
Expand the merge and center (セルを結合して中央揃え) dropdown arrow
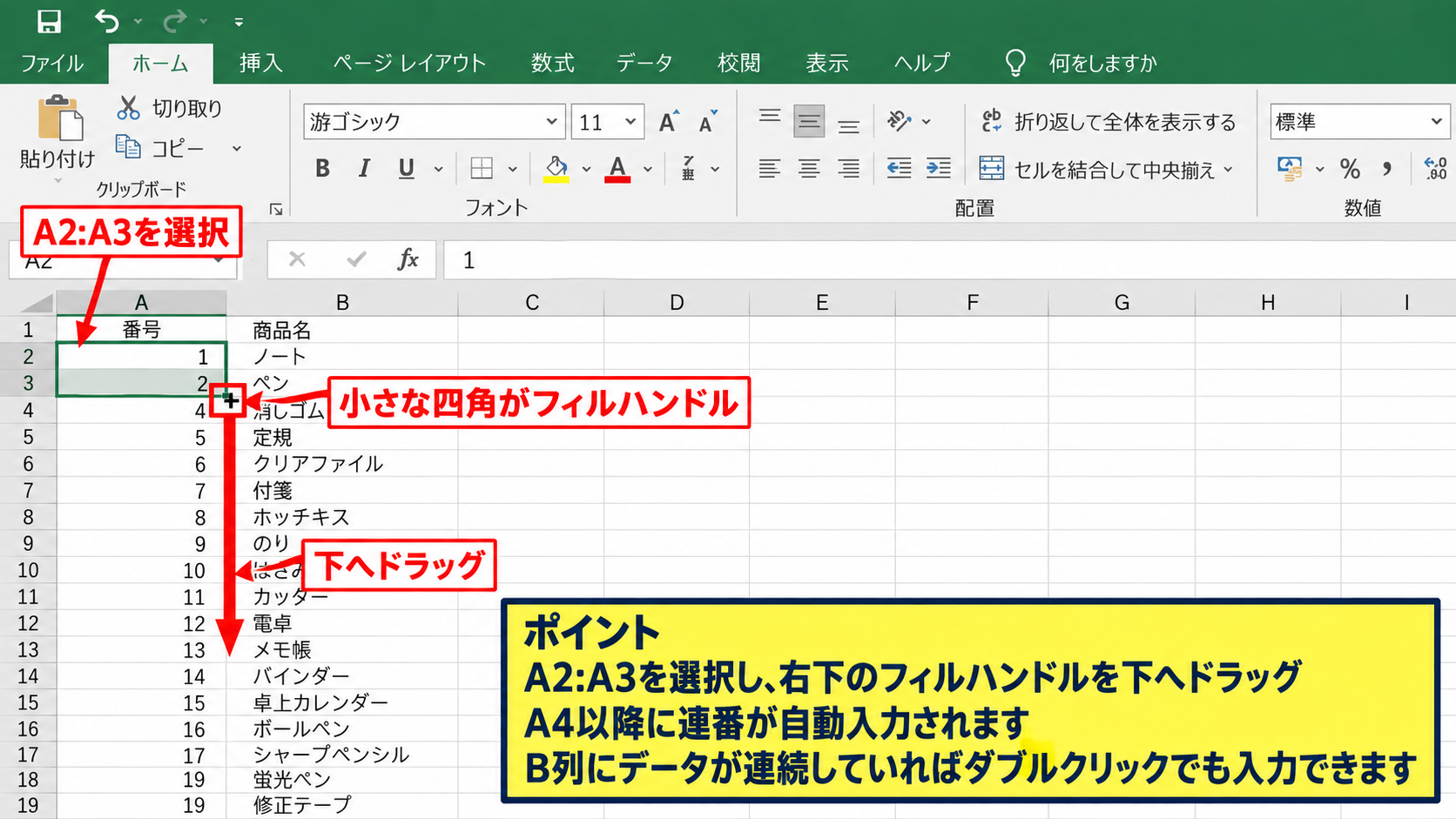point(1228,169)
